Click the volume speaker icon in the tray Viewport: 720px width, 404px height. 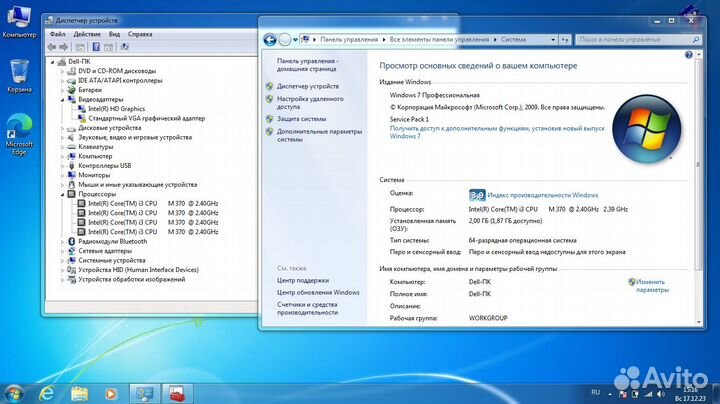click(660, 394)
